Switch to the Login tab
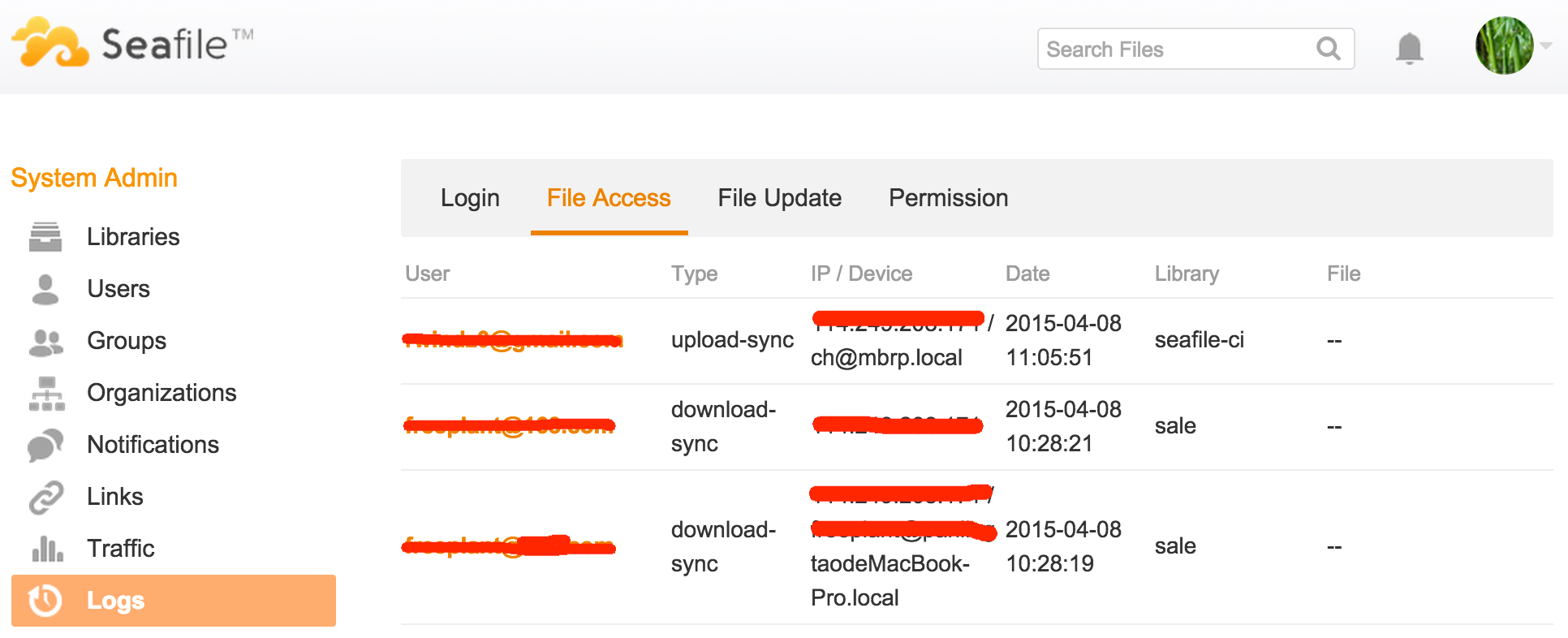The height and width of the screenshot is (638, 1568). pyautogui.click(x=470, y=198)
